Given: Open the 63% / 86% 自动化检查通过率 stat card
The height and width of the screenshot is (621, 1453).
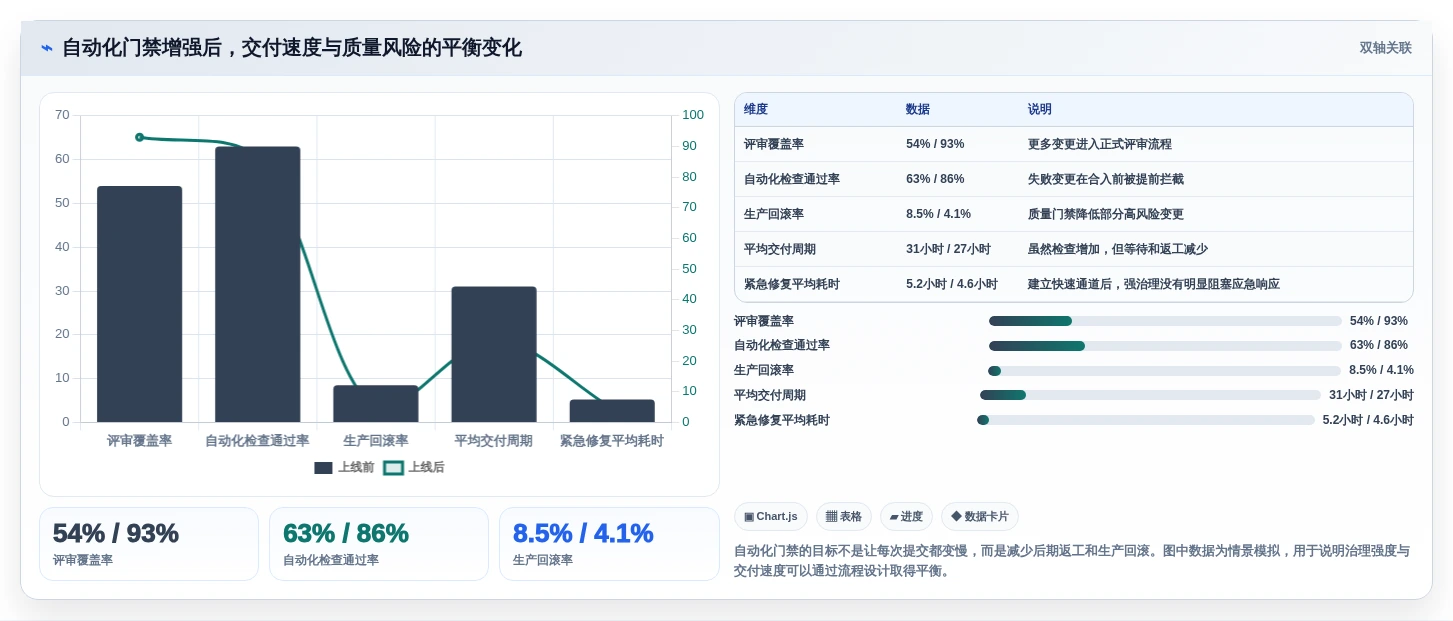Looking at the screenshot, I should (x=379, y=544).
